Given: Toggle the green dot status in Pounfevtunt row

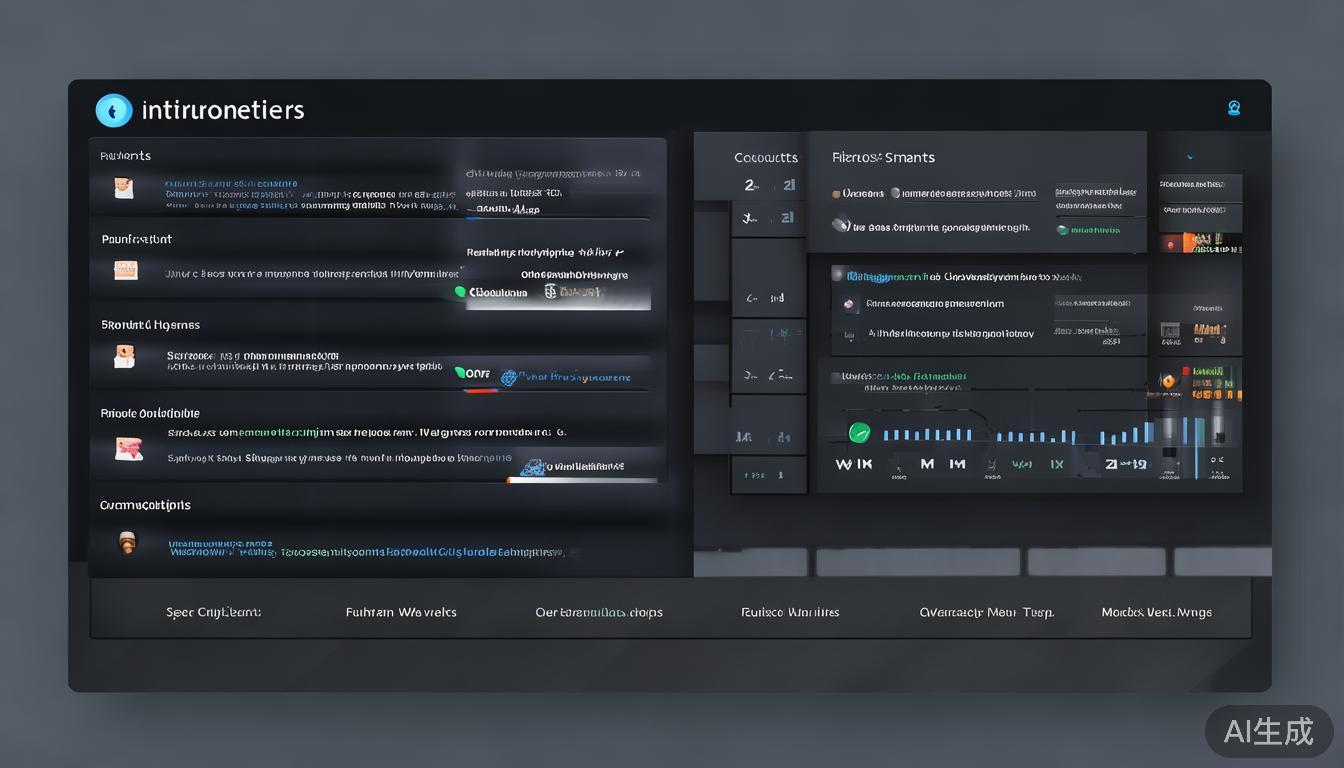Looking at the screenshot, I should 461,292.
